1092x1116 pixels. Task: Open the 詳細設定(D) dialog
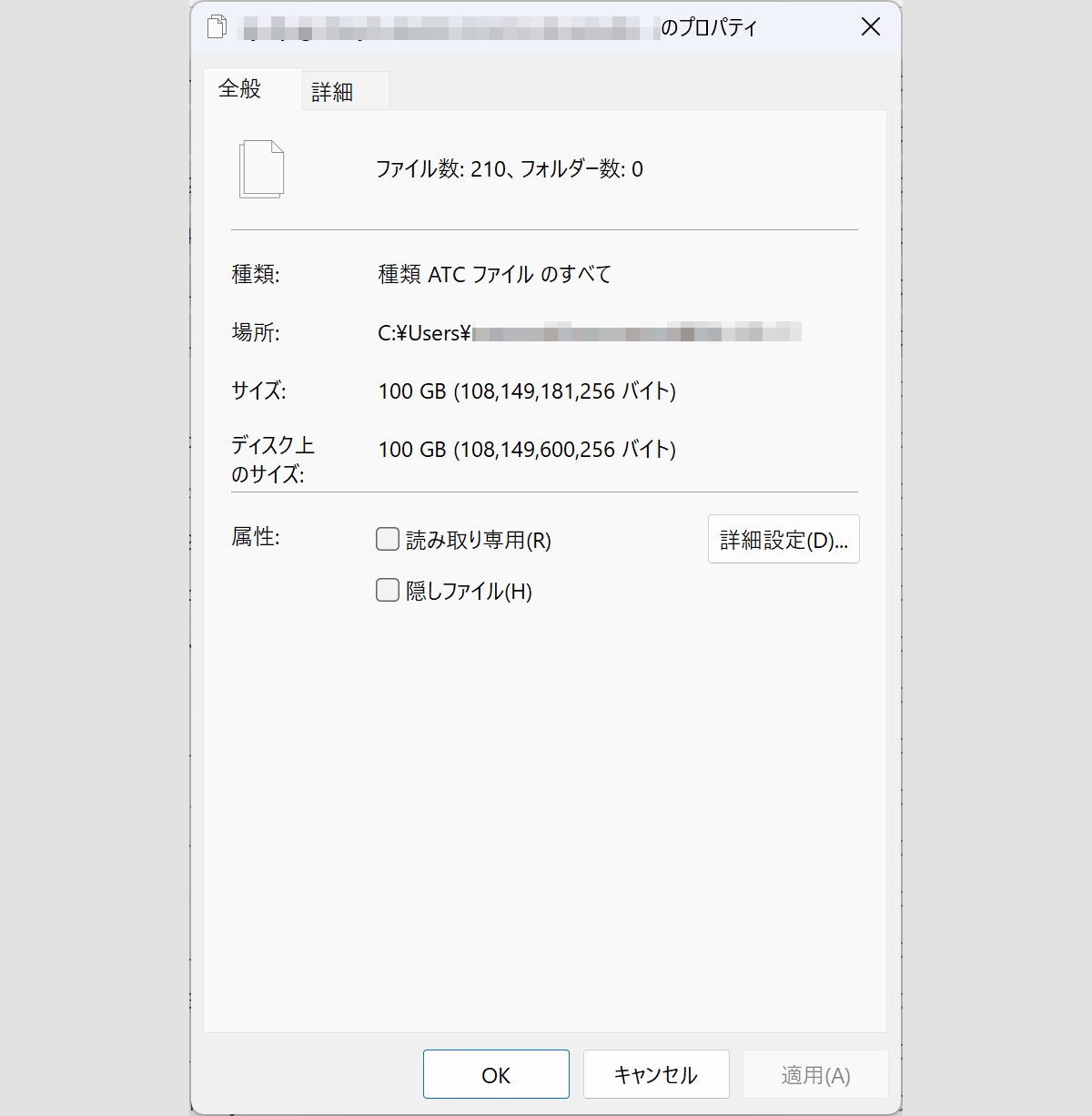[784, 539]
